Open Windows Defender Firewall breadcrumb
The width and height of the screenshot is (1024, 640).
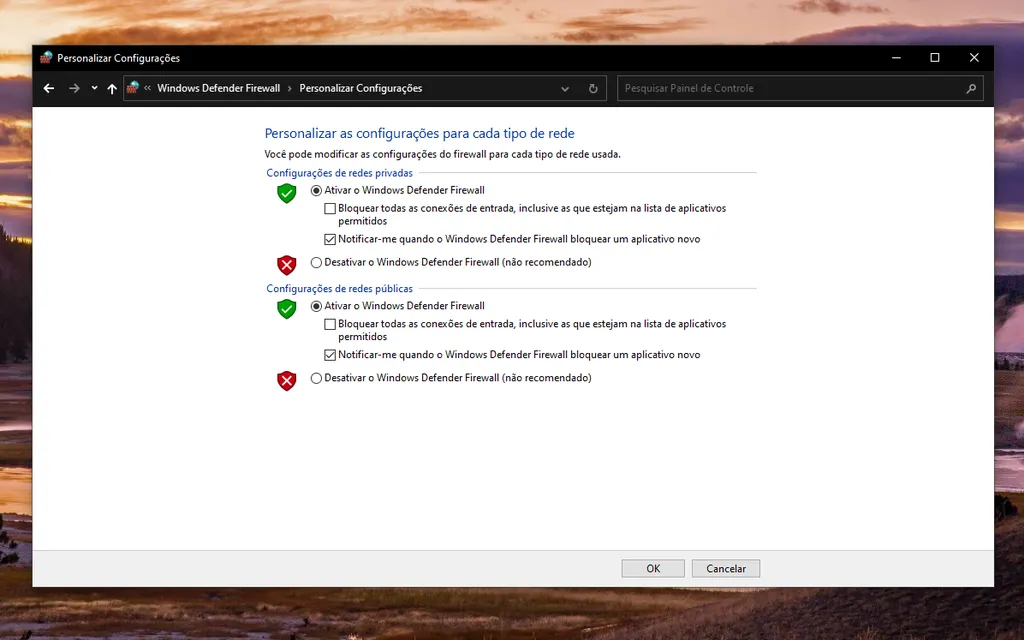pos(218,88)
